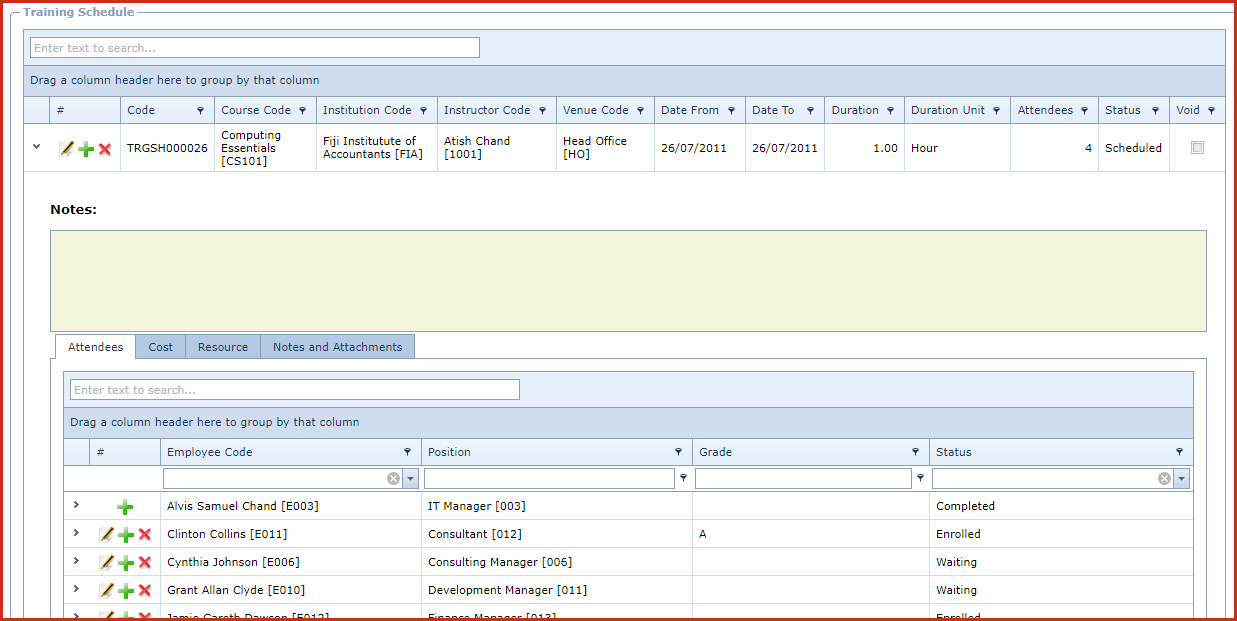Switch to the Cost tab

pos(160,347)
